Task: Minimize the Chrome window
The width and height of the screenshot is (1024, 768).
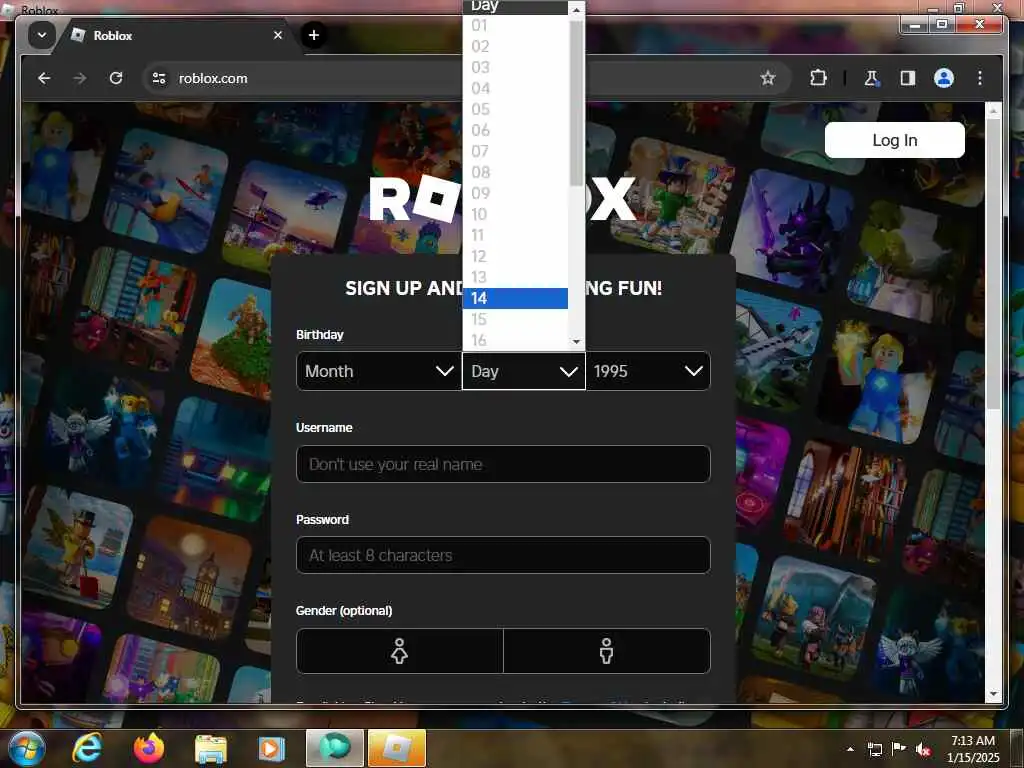Action: pyautogui.click(x=916, y=24)
